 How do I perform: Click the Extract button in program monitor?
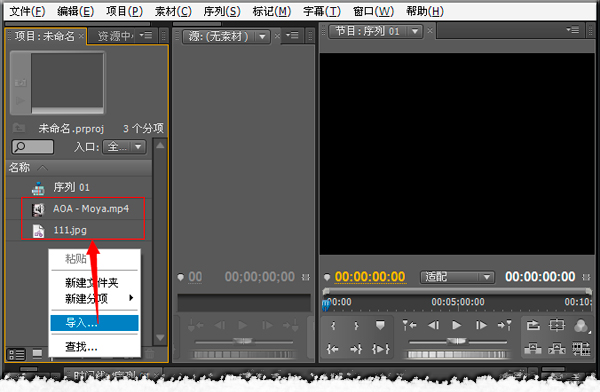[x=557, y=348]
